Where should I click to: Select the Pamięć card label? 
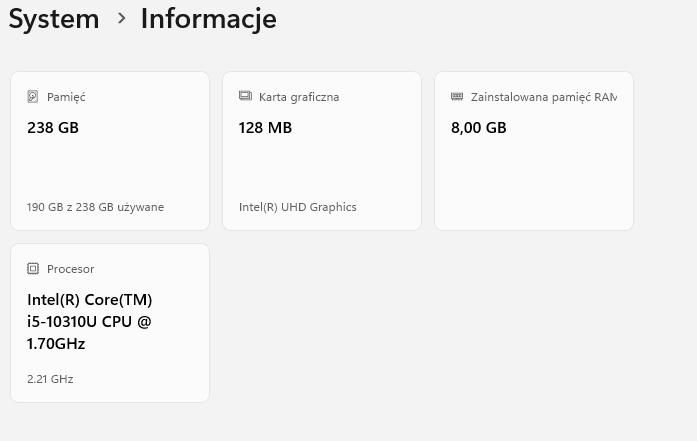coord(66,97)
